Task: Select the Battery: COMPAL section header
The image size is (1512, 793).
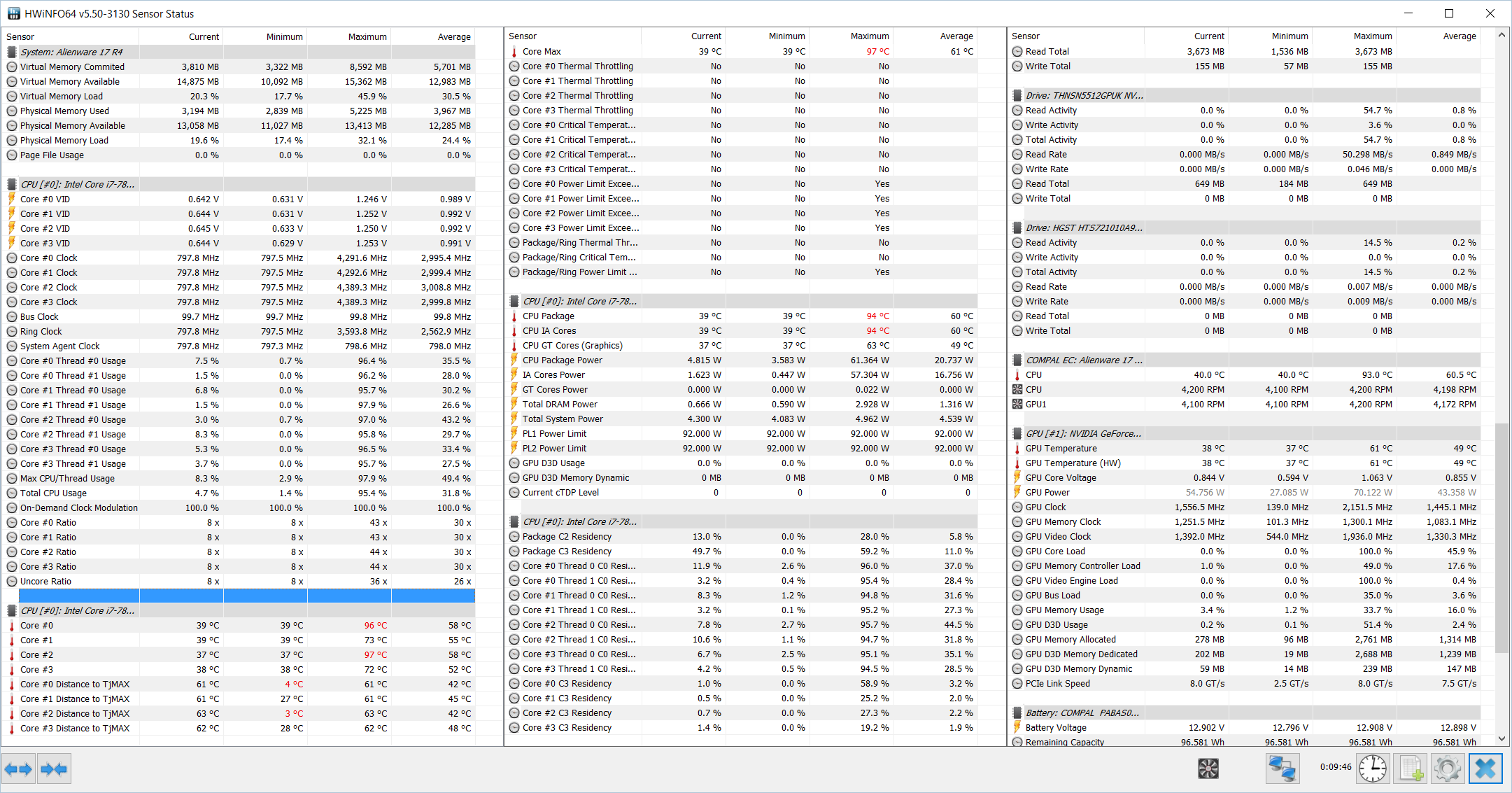Action: click(1082, 713)
